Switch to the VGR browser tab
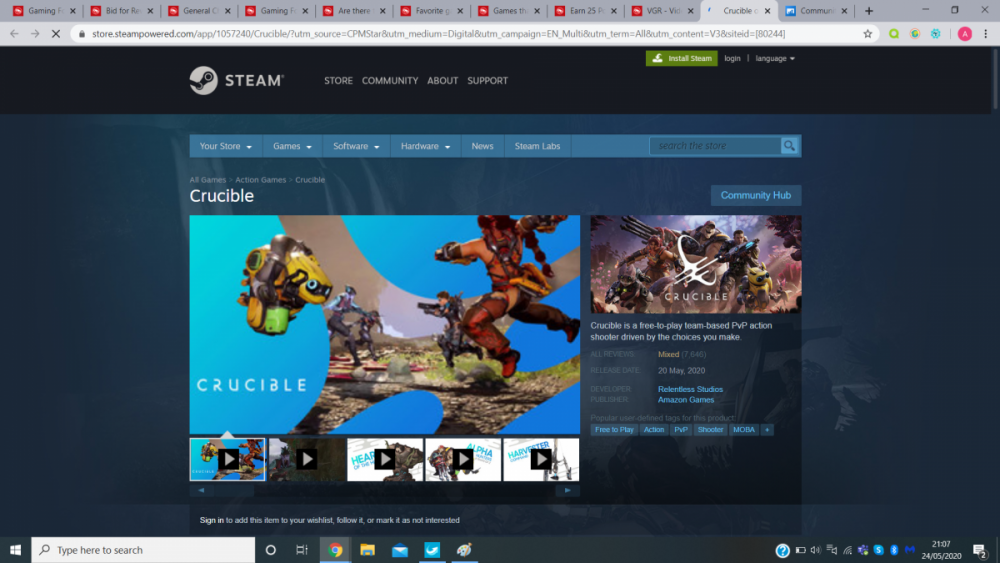The image size is (1000, 563). [x=662, y=11]
